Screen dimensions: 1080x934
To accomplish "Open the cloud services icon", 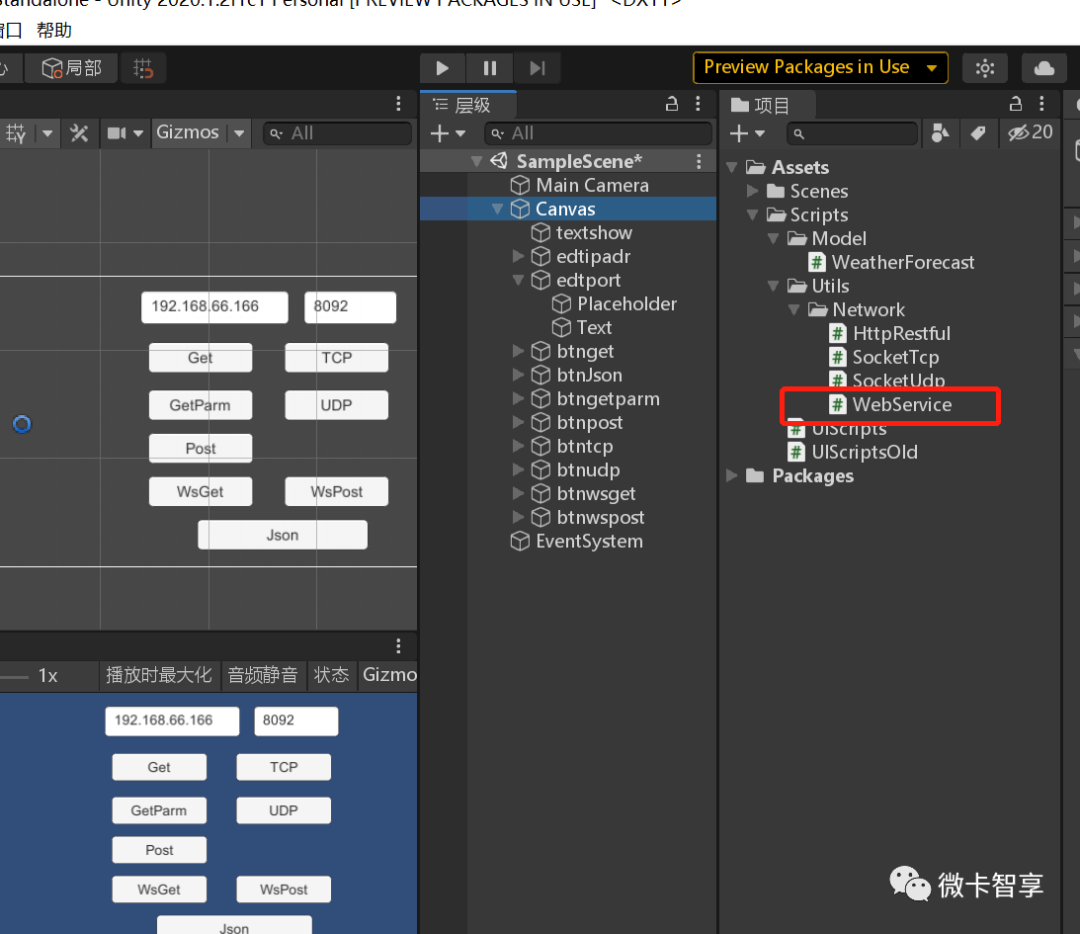I will [x=1044, y=68].
